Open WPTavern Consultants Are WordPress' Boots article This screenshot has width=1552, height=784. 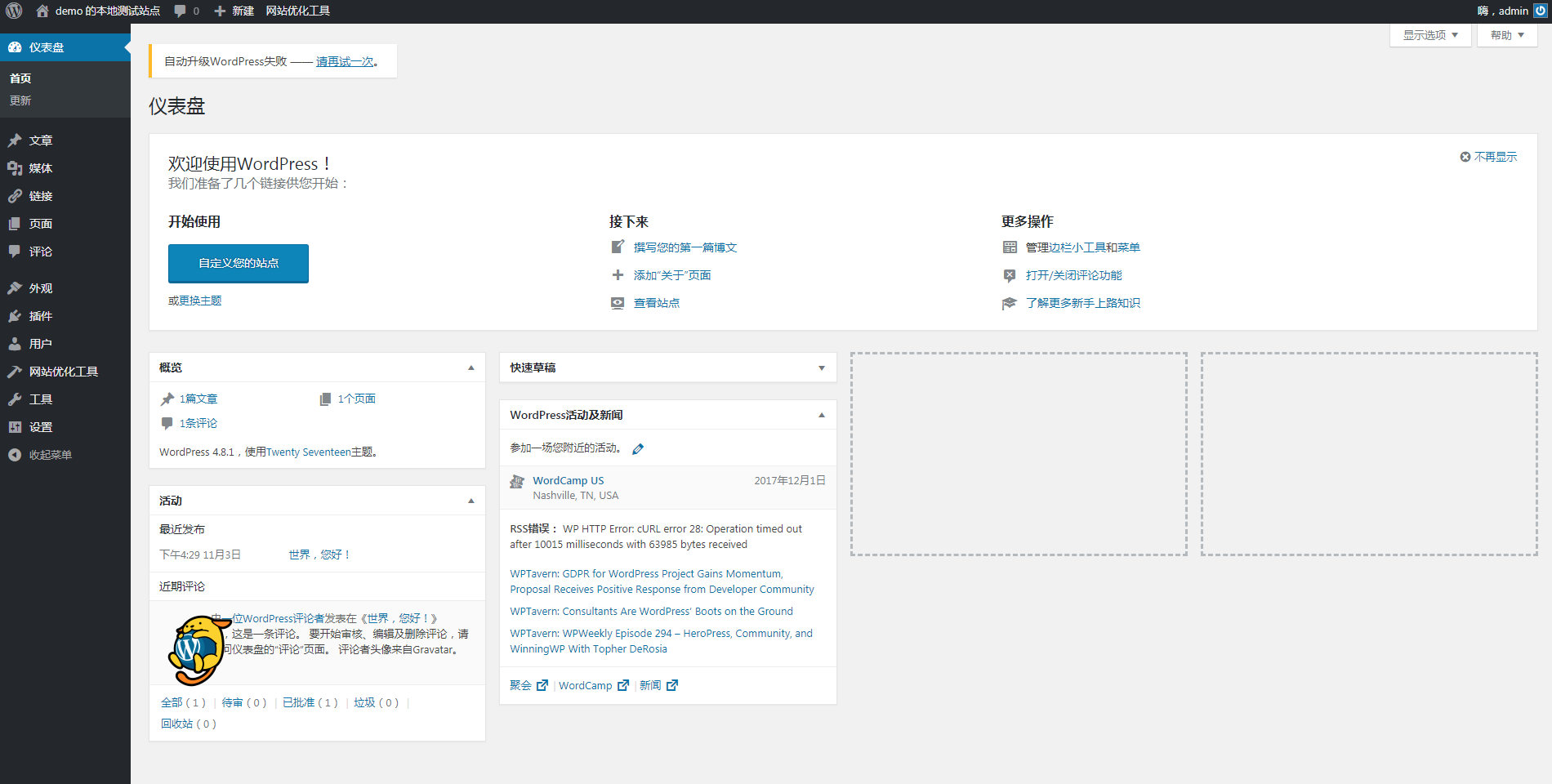[651, 611]
